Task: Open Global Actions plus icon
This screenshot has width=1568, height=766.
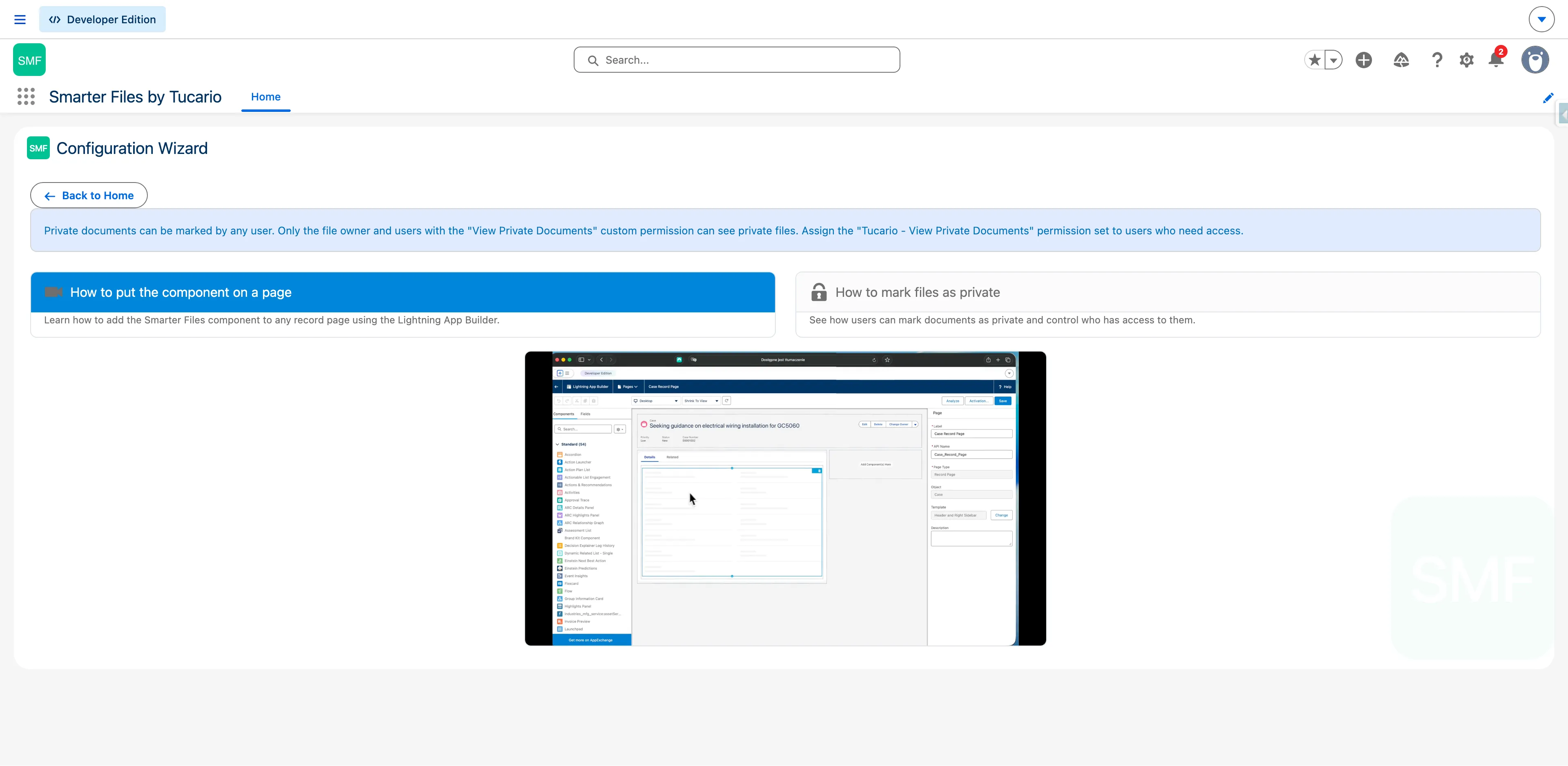Action: click(1363, 60)
